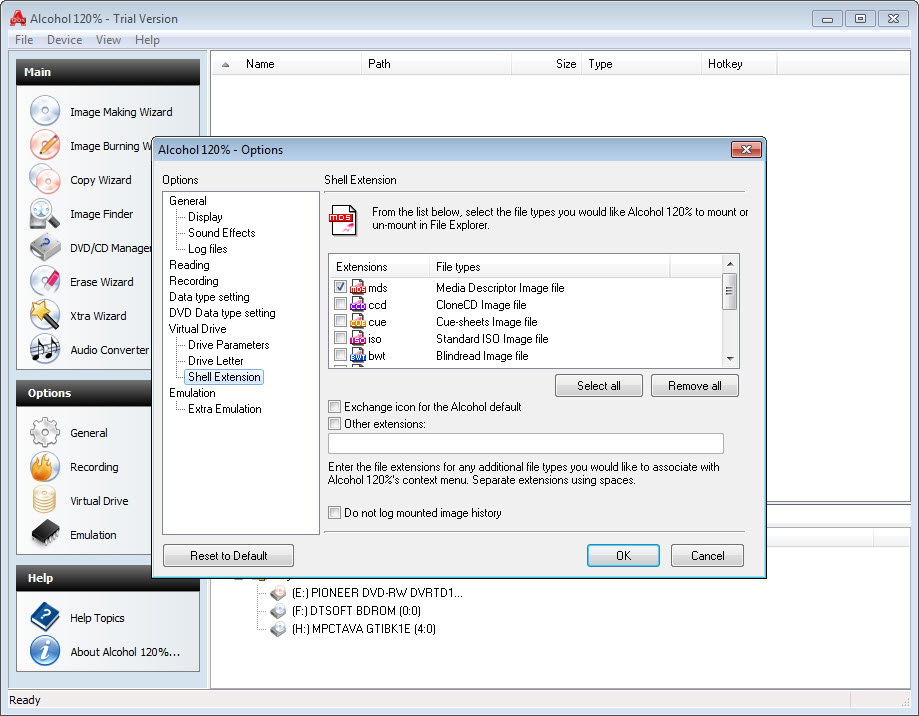Click the File types column header
This screenshot has width=919, height=716.
[x=549, y=267]
